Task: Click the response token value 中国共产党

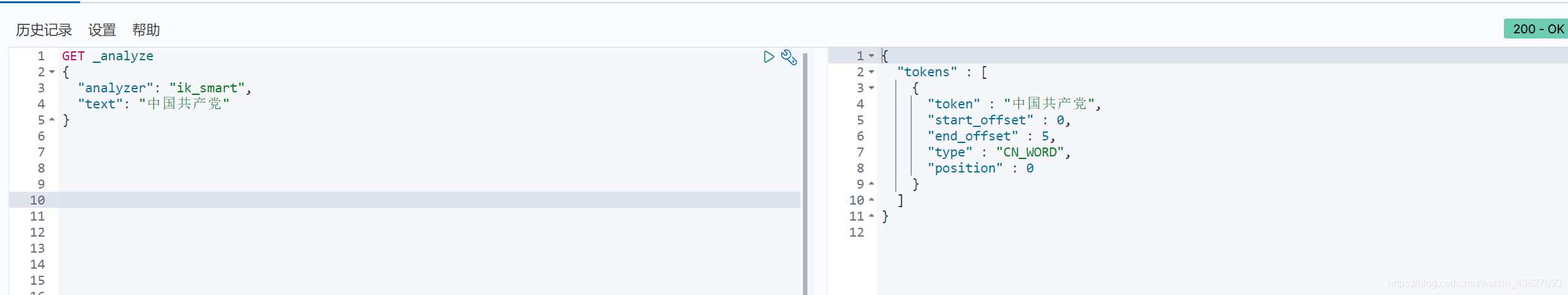Action: [1049, 104]
